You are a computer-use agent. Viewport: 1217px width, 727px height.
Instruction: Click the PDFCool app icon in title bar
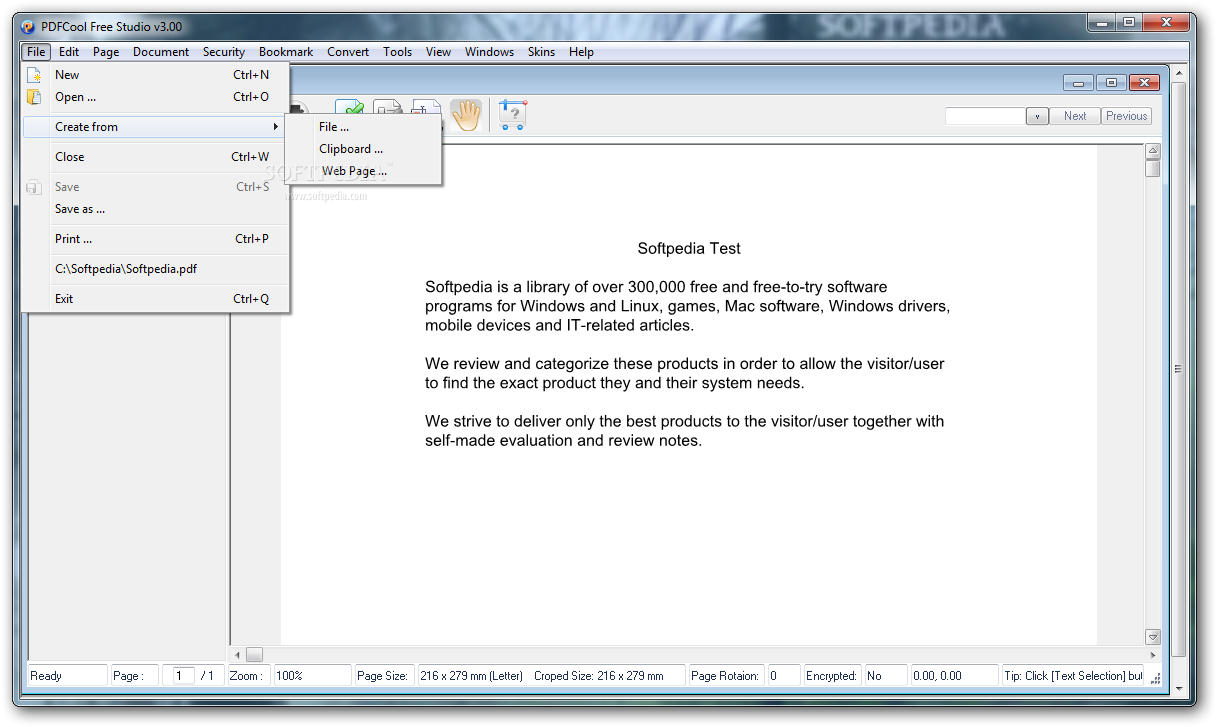point(28,26)
